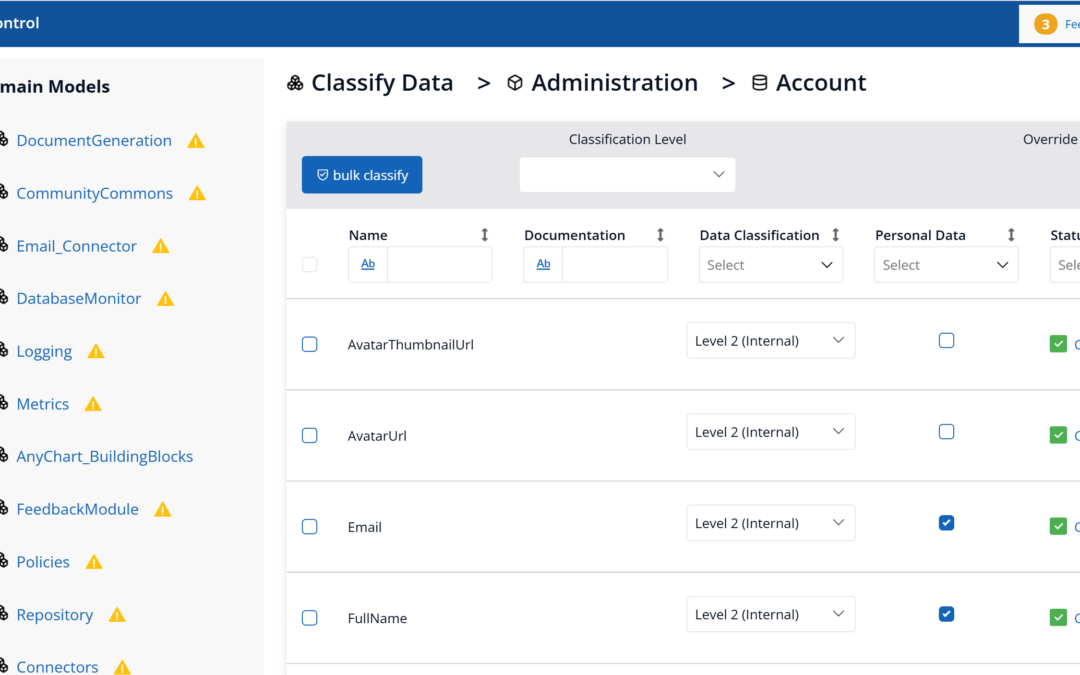
Task: Enable Personal Data for AvatarThumbnailUrl
Action: click(x=946, y=341)
